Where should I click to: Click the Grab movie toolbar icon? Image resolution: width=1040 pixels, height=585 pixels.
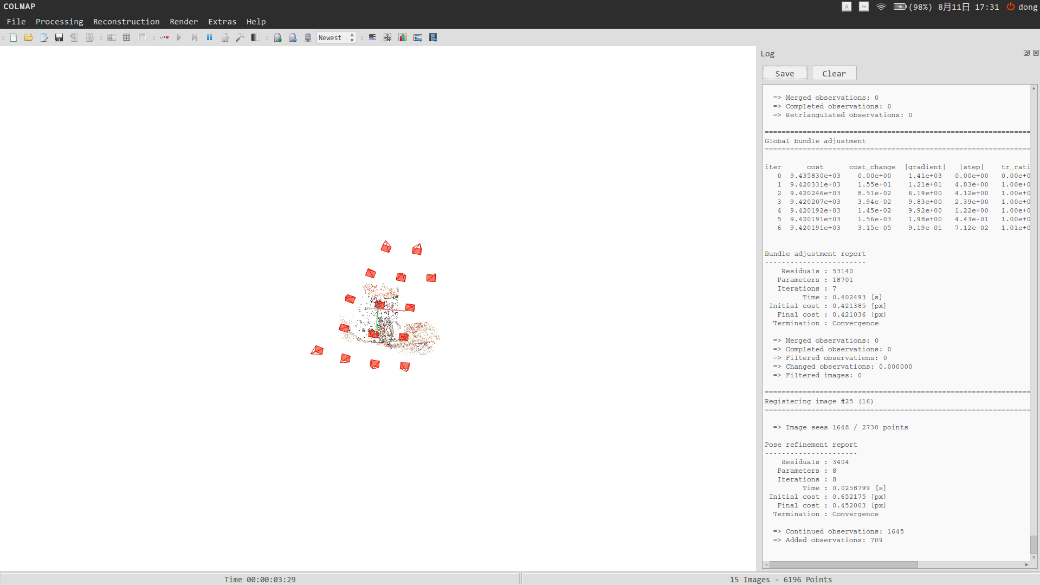(x=433, y=38)
